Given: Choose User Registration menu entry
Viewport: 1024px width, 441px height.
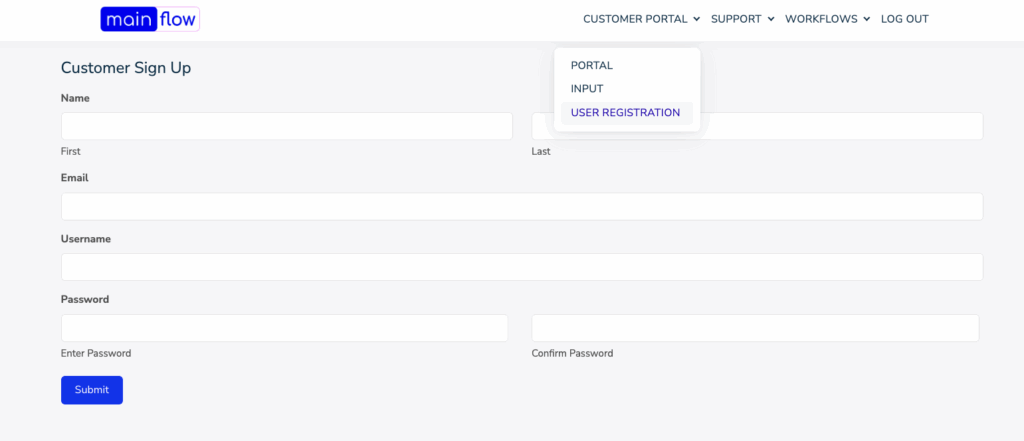Looking at the screenshot, I should pyautogui.click(x=627, y=112).
